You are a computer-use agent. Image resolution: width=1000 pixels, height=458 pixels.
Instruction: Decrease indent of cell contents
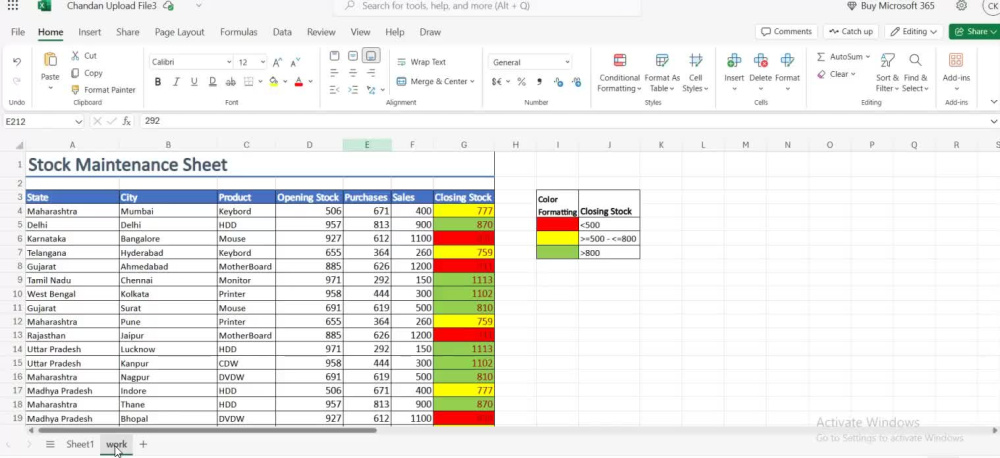point(334,90)
